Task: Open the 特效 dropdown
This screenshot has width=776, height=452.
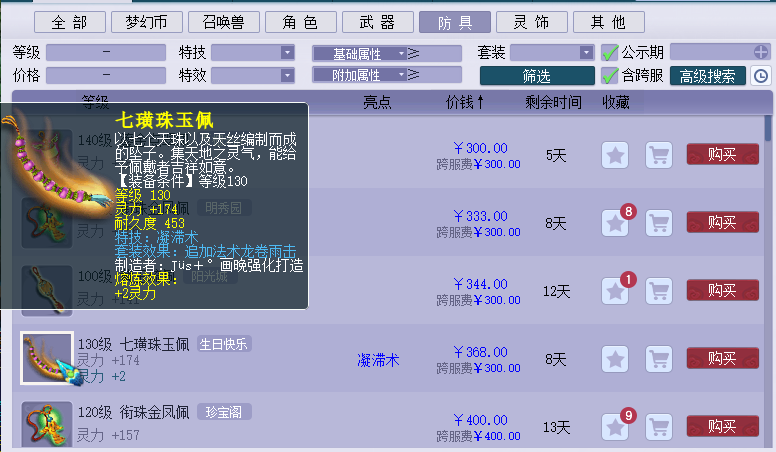Action: [x=287, y=75]
